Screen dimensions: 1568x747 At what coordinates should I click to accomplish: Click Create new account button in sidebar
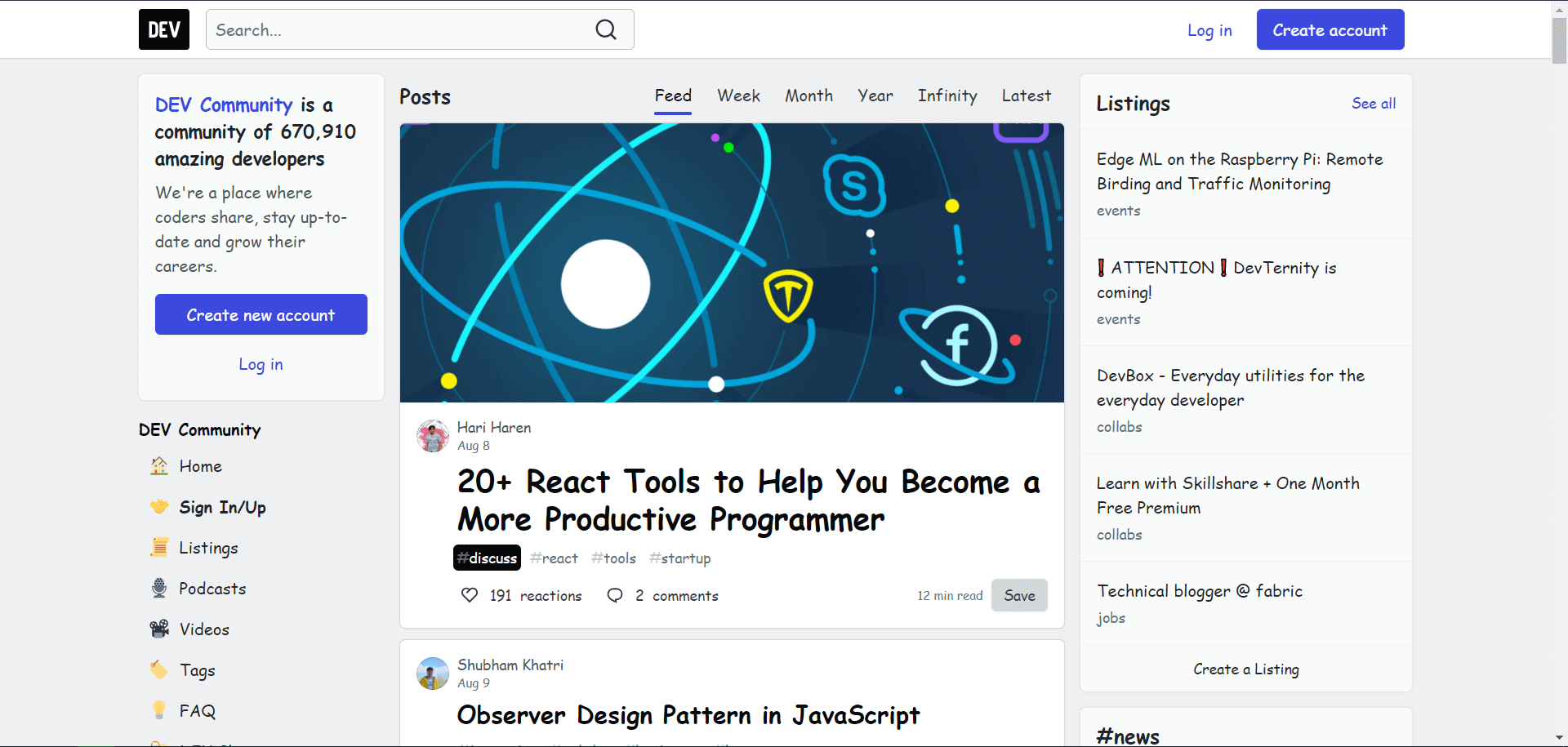click(261, 314)
